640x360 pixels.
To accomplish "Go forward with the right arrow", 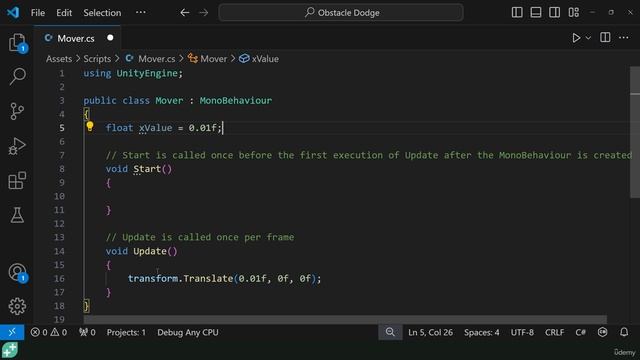I will coord(203,13).
